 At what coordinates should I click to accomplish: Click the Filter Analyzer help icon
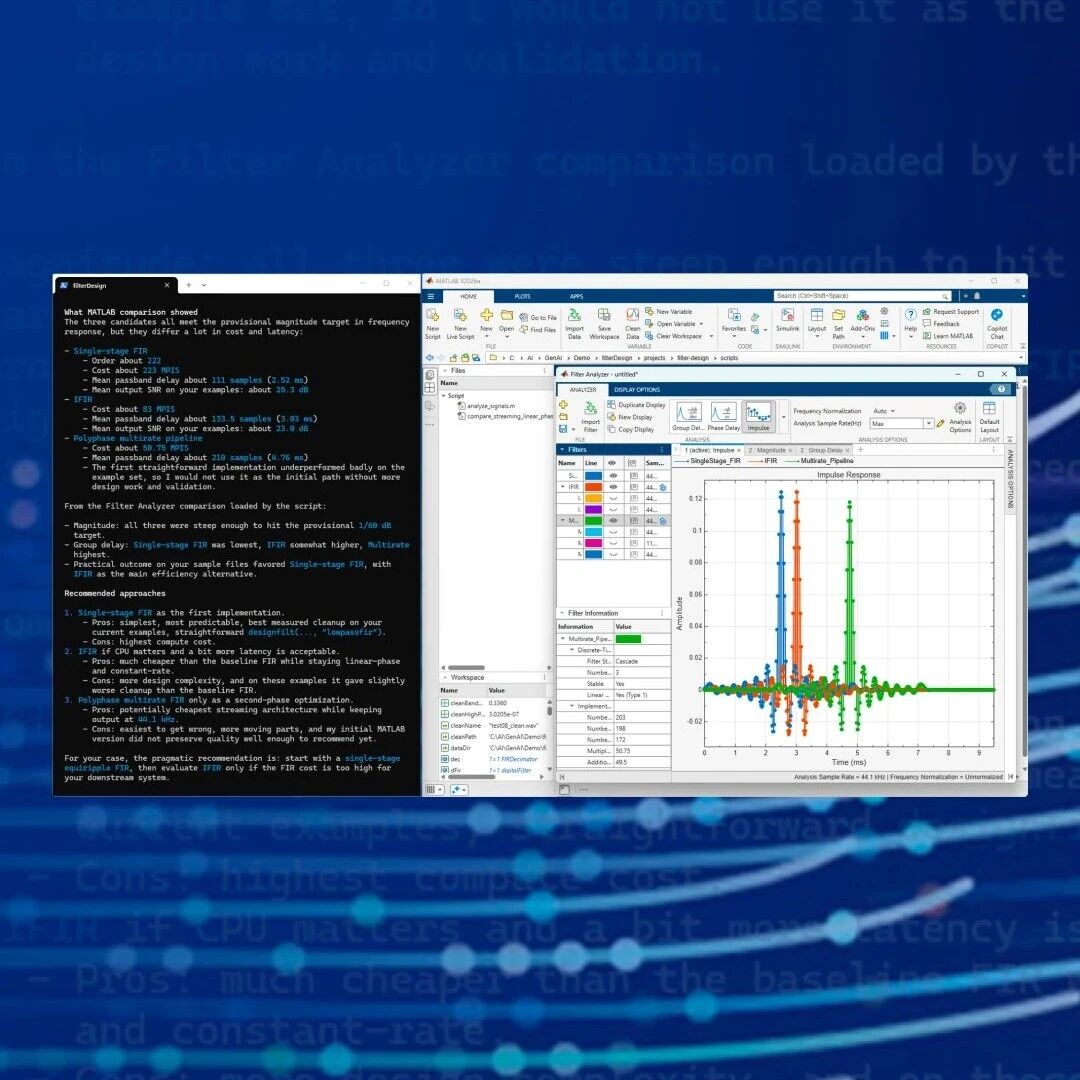pos(1001,389)
